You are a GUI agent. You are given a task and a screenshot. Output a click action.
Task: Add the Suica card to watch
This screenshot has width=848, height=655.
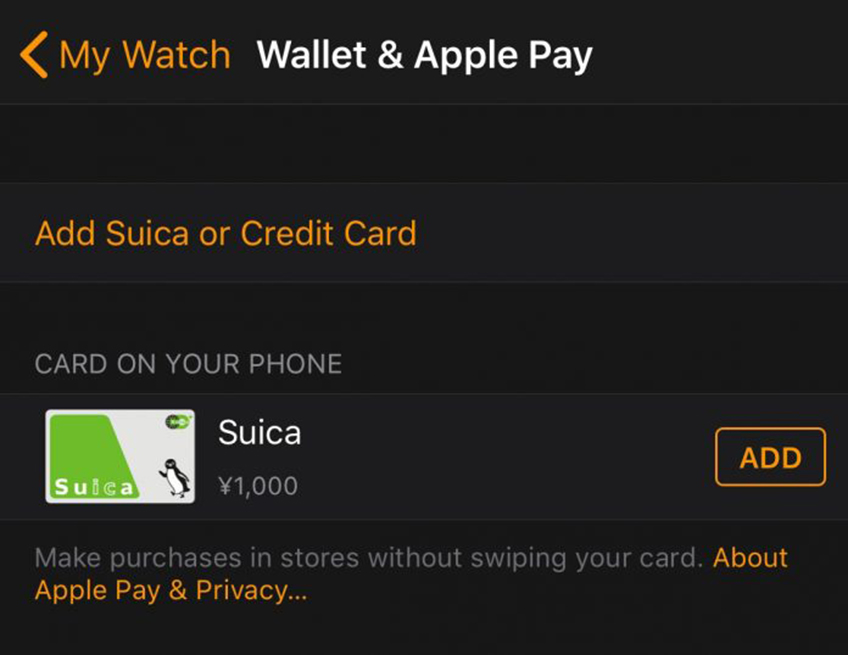click(x=770, y=457)
